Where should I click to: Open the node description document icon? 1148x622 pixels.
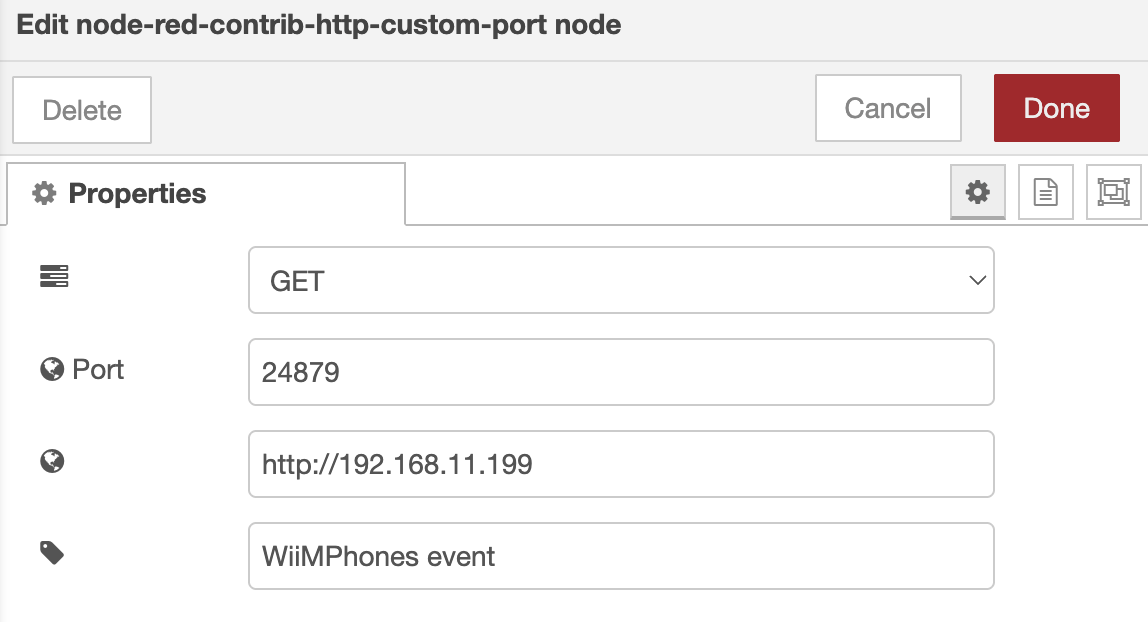(x=1045, y=191)
